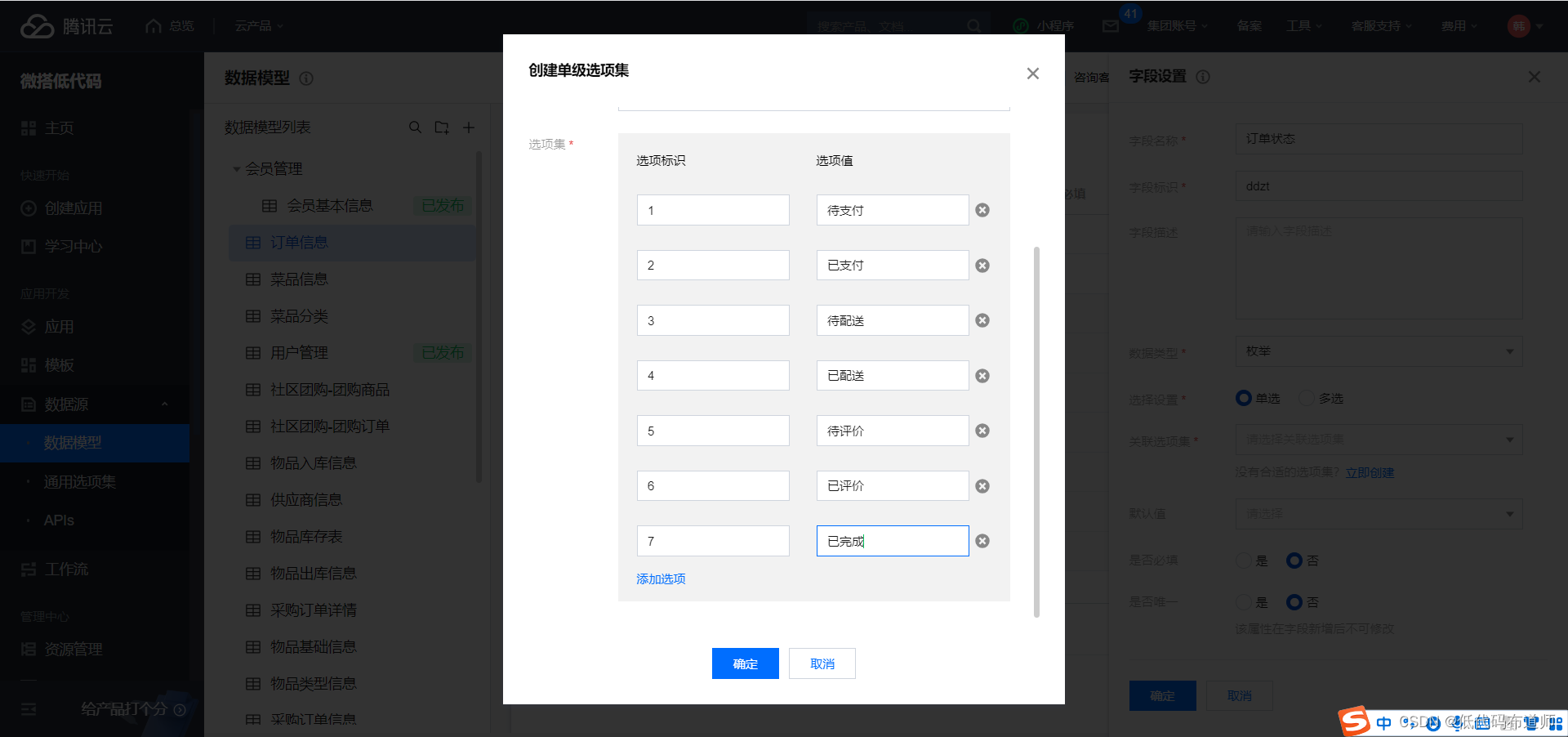Image resolution: width=1568 pixels, height=737 pixels.
Task: Click the info icon beside 数据模型 title
Action: click(306, 78)
